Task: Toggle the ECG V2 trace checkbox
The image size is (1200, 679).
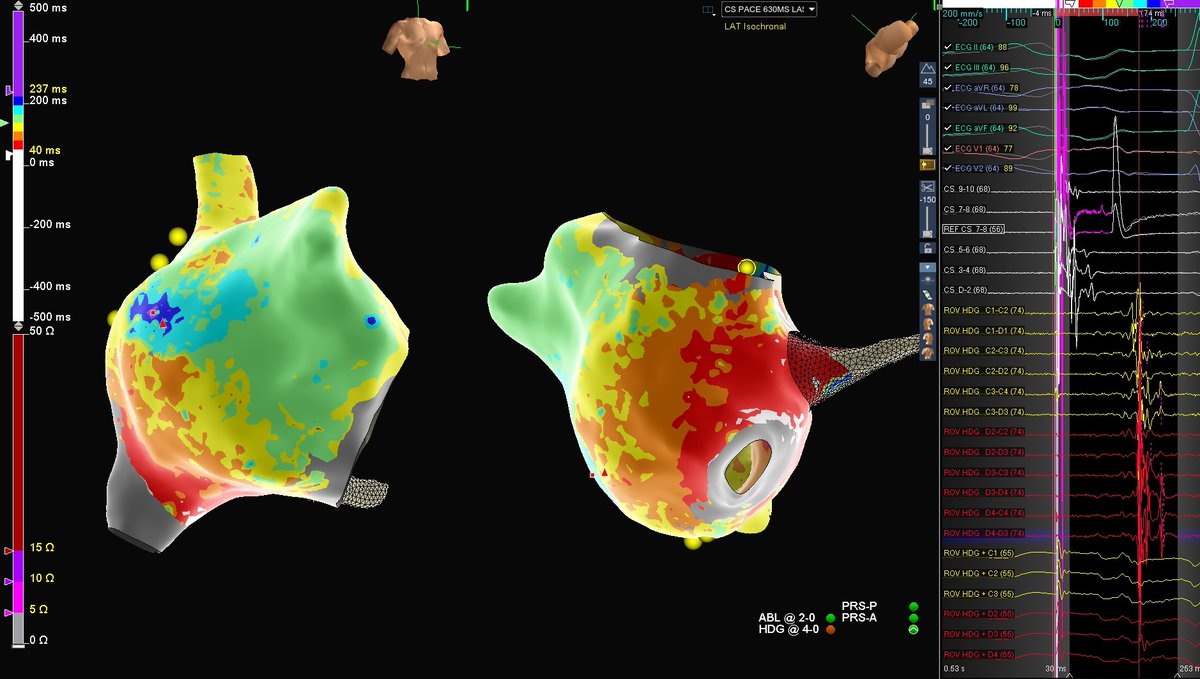Action: pos(947,168)
